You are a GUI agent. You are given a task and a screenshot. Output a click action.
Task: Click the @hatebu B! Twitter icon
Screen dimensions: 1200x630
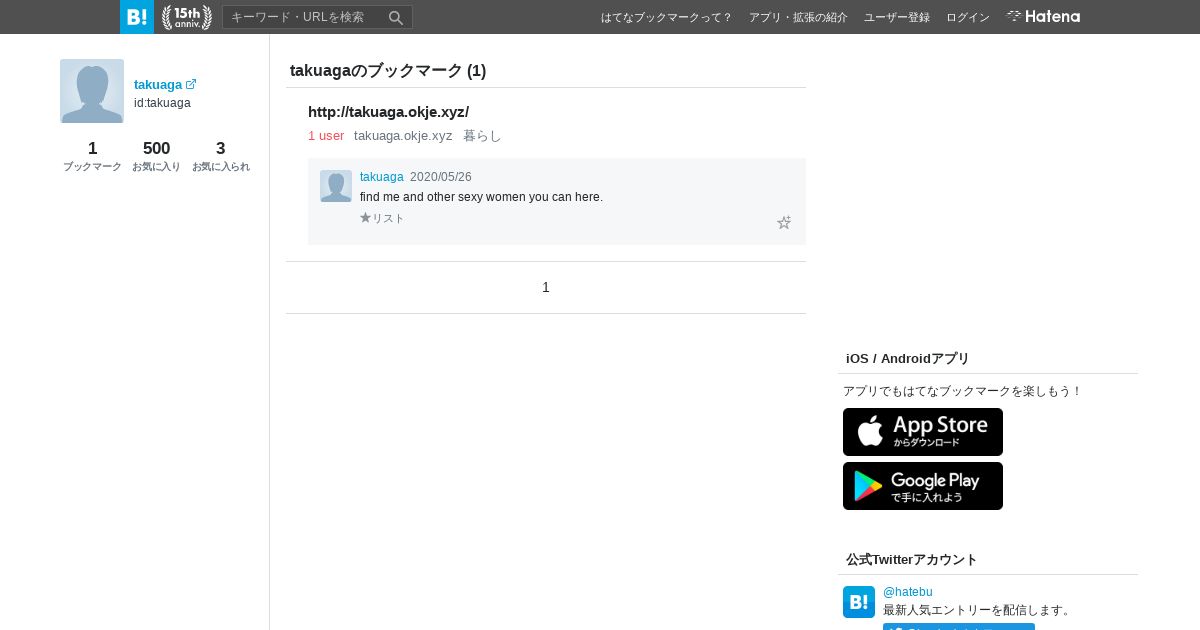click(859, 602)
